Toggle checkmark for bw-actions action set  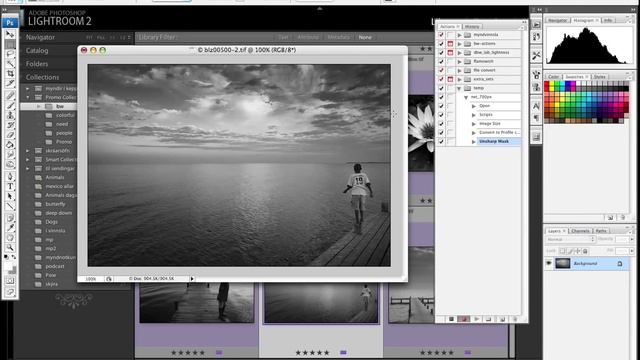pyautogui.click(x=441, y=44)
